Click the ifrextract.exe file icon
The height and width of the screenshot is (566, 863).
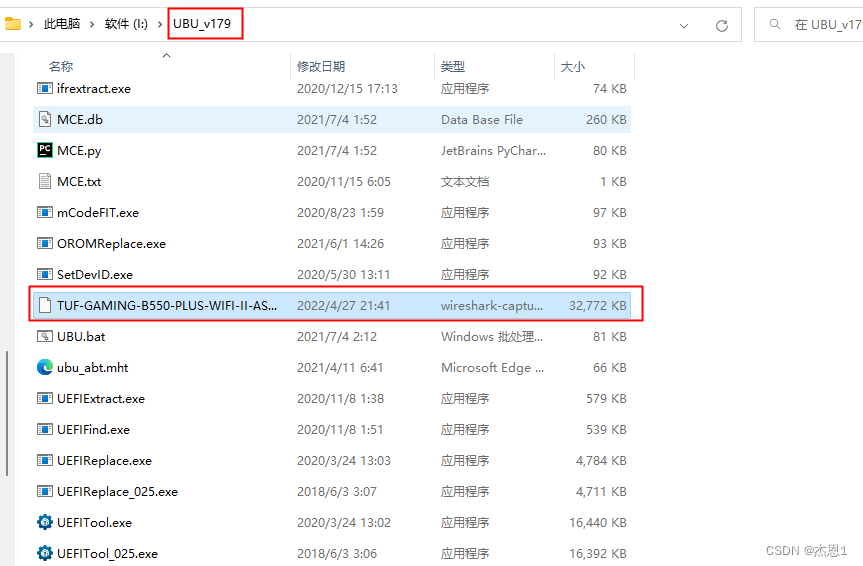click(45, 88)
